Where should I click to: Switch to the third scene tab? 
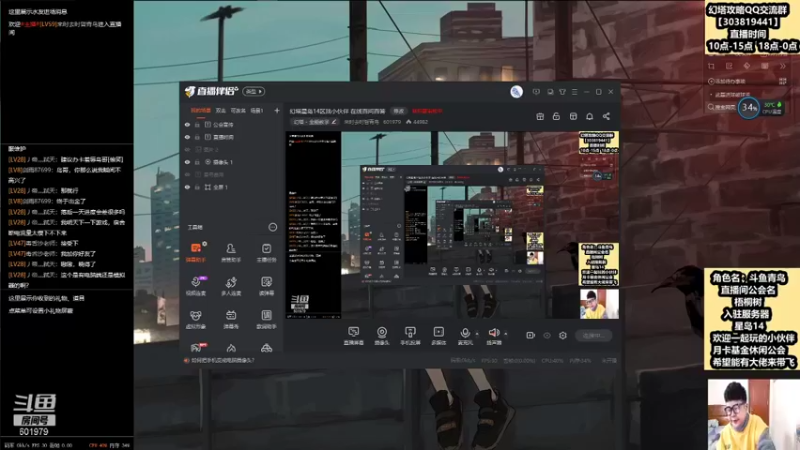[238, 110]
